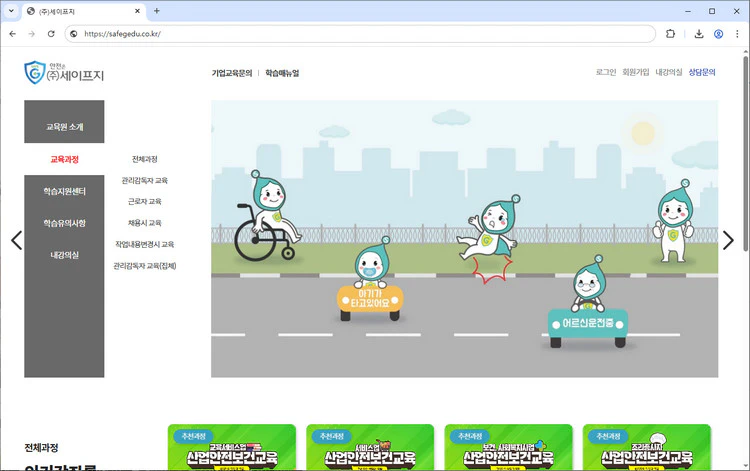Go to the previous banner slide
The width and height of the screenshot is (750, 471).
coord(16,240)
